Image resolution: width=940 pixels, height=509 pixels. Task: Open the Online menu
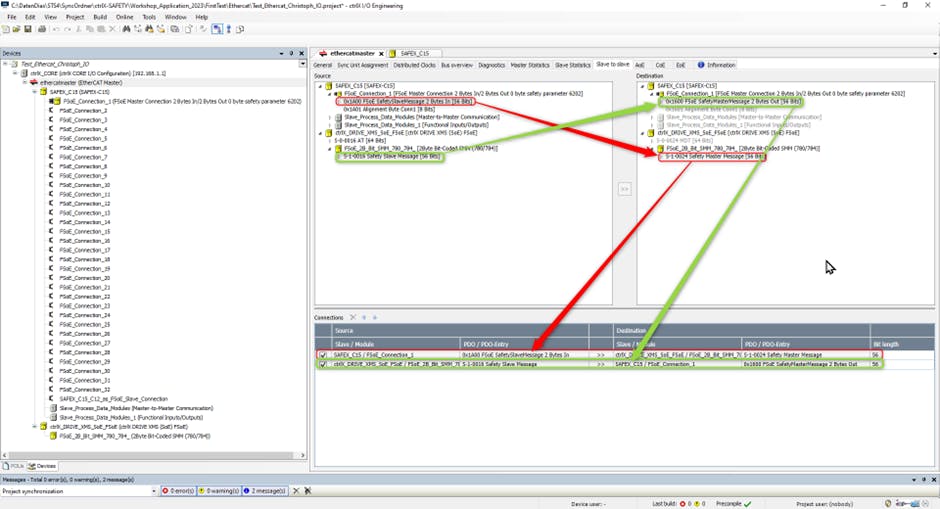point(124,17)
